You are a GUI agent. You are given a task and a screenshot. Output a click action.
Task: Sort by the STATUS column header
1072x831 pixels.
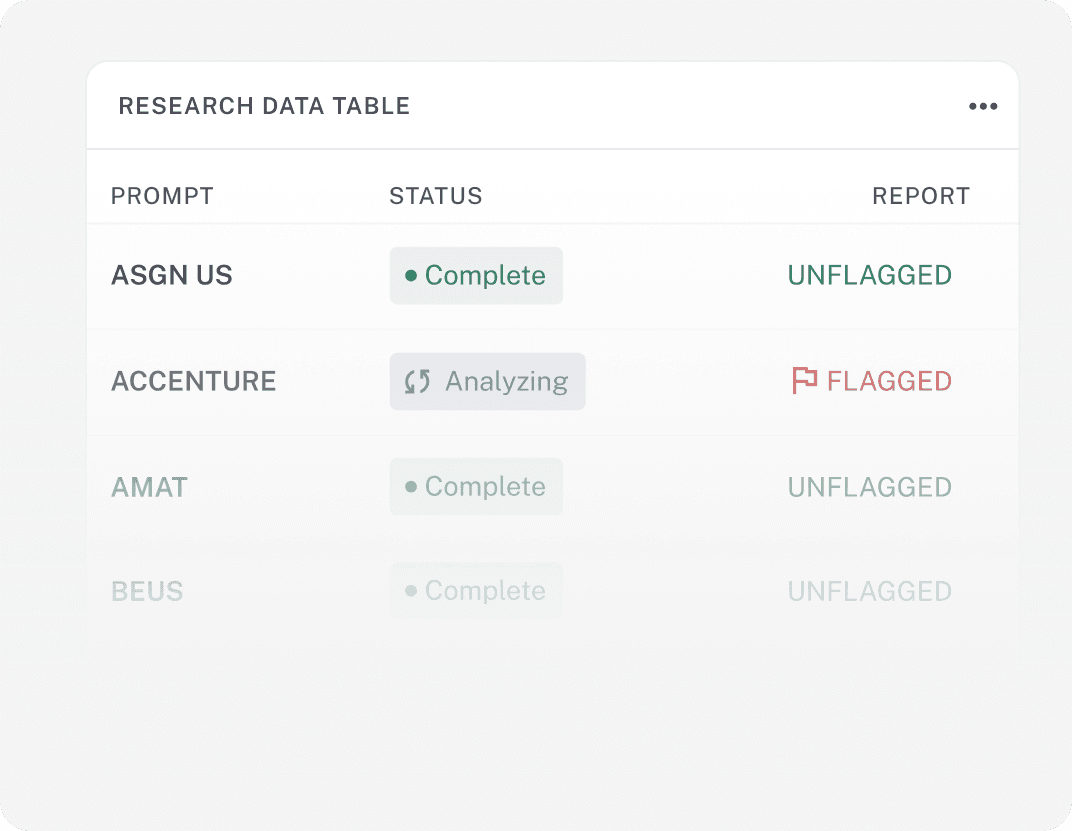[436, 196]
